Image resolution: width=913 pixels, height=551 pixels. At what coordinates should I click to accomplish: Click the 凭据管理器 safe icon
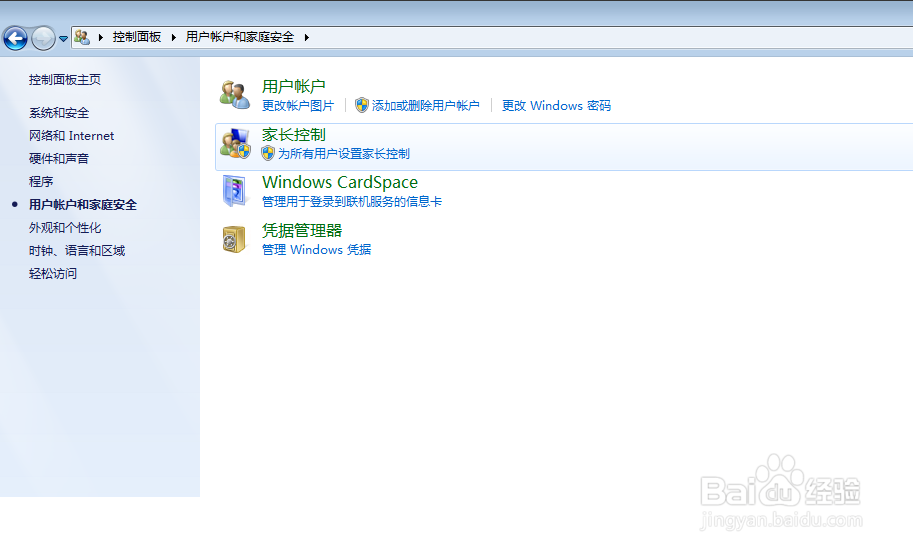point(235,239)
